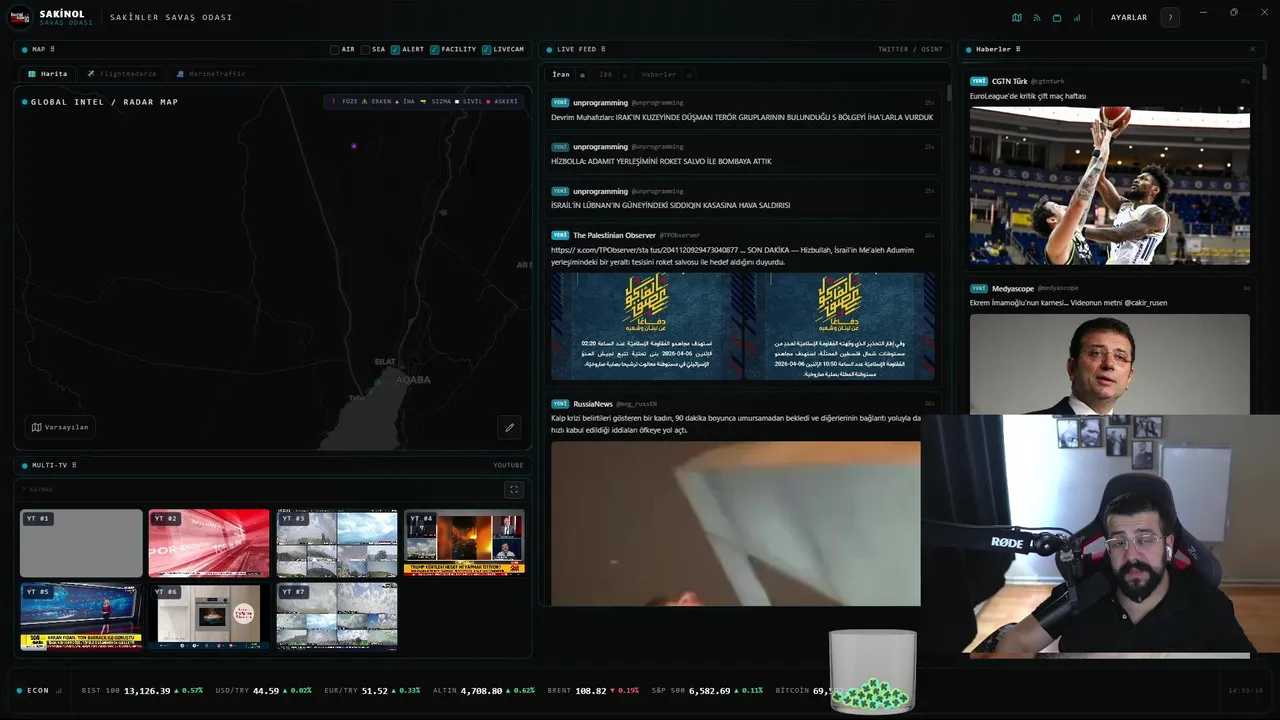This screenshot has height=720, width=1280.
Task: Click the GLOBAL INTEL / RADAR MAP heading
Action: (x=104, y=102)
